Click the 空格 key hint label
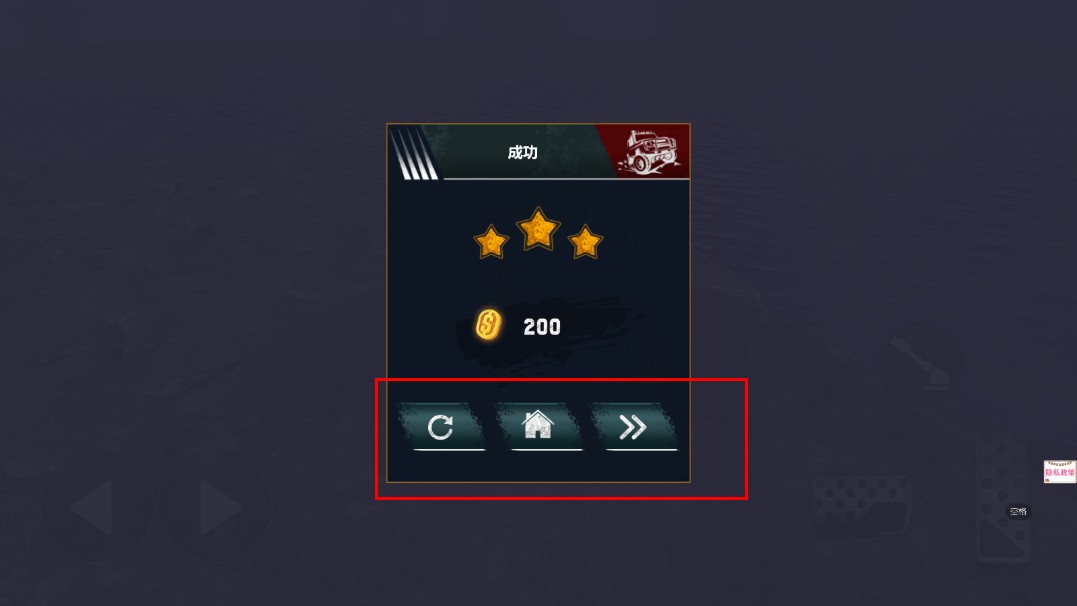Screen dimensions: 1077x606 [1018, 511]
